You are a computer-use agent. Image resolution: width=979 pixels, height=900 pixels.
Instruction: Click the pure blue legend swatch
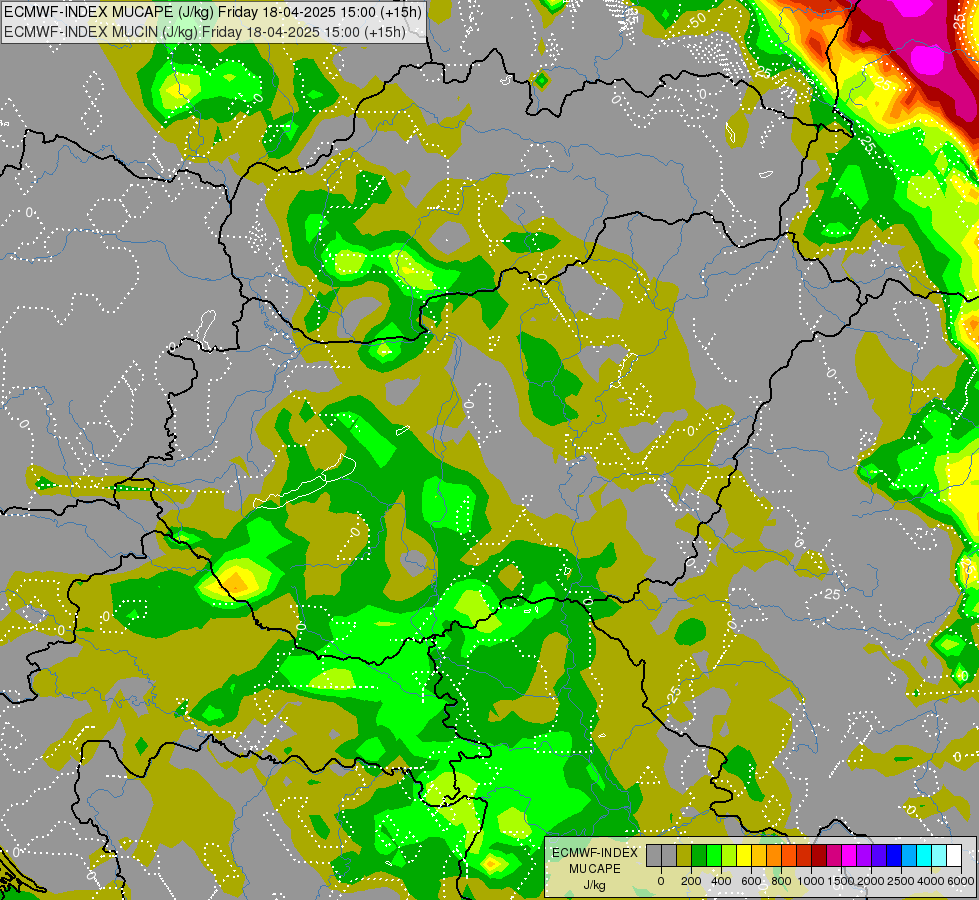894,856
